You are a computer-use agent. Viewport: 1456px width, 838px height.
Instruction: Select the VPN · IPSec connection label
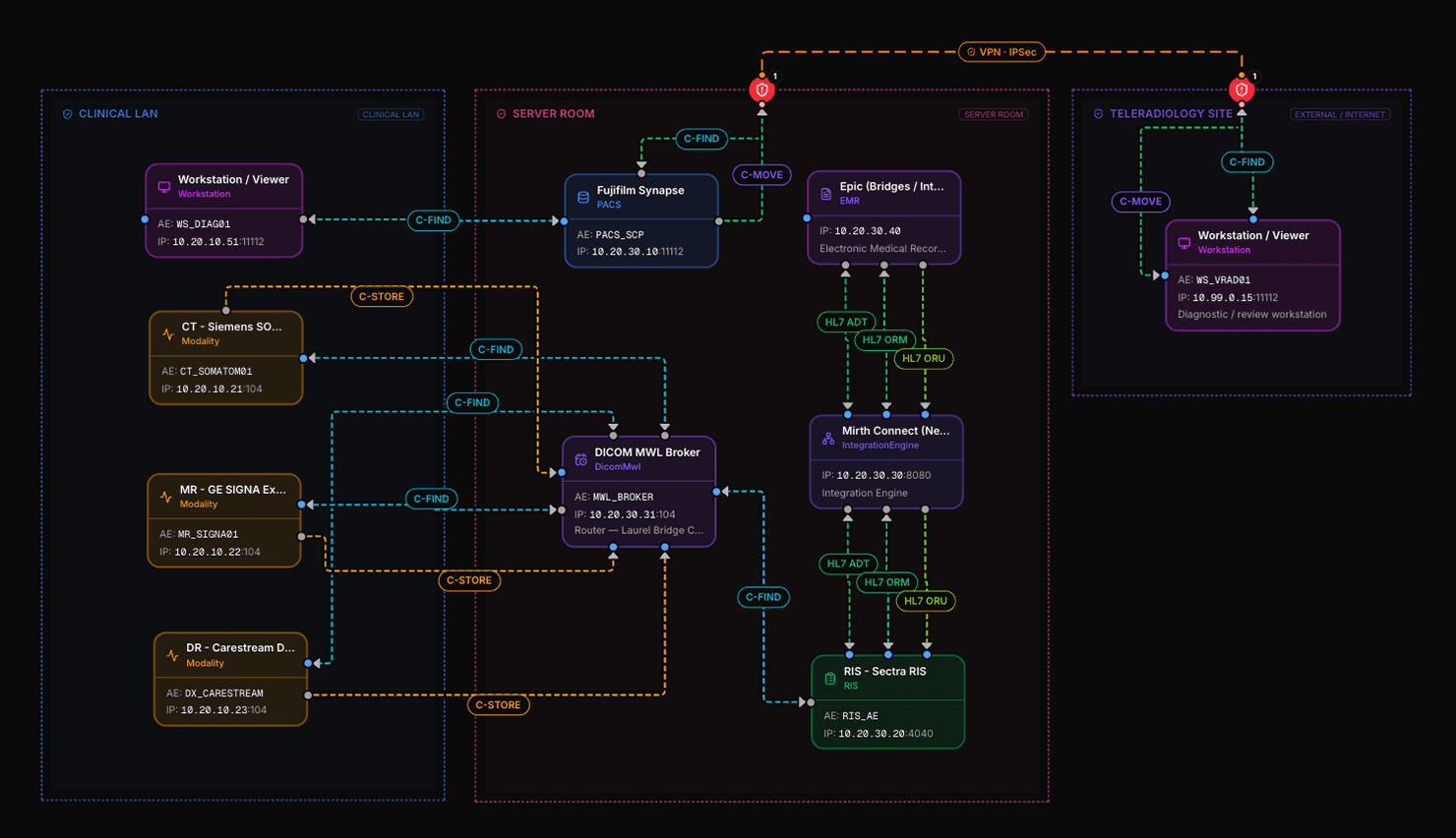(1001, 52)
